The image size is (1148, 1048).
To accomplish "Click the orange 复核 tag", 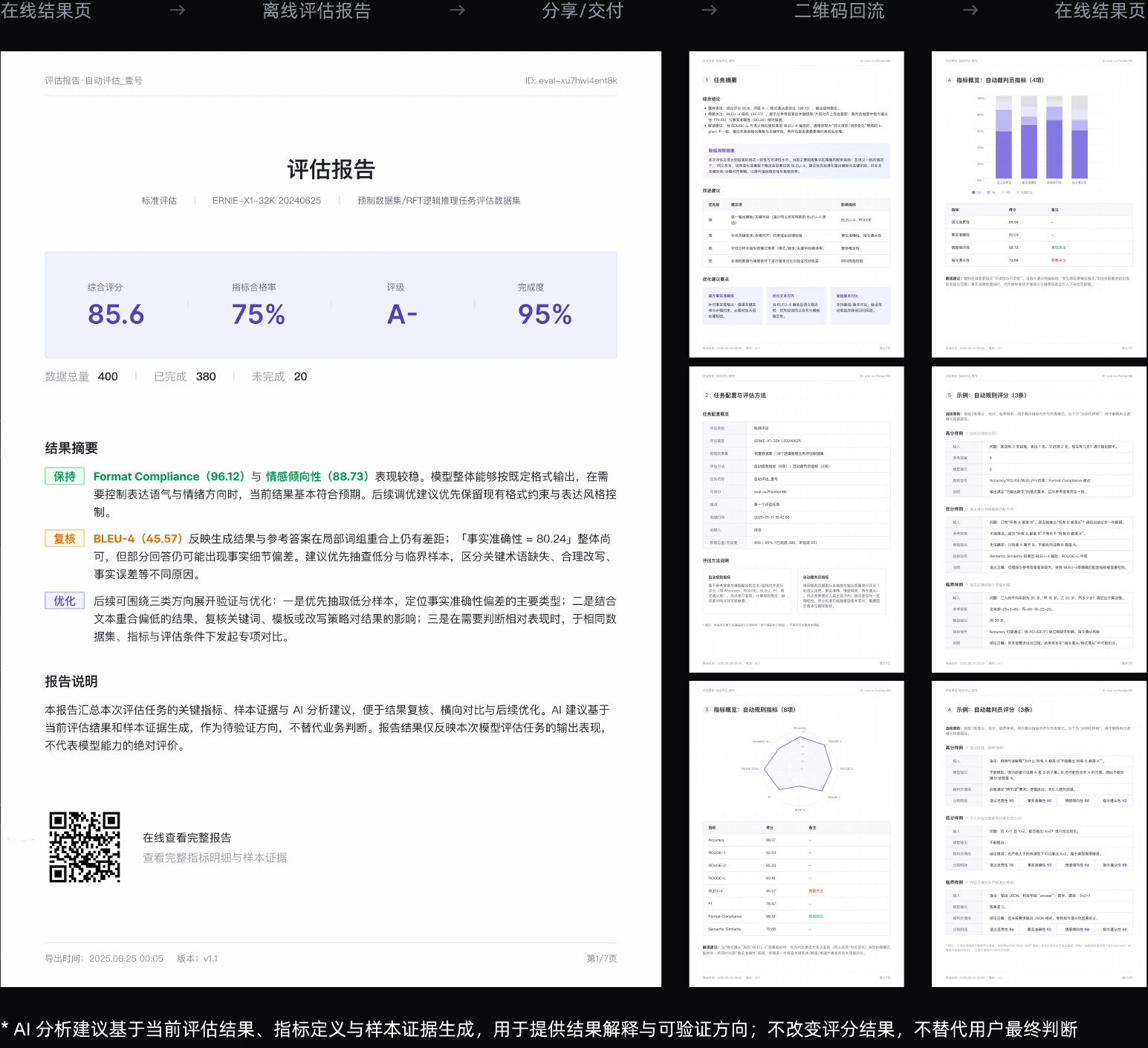I will [x=65, y=539].
